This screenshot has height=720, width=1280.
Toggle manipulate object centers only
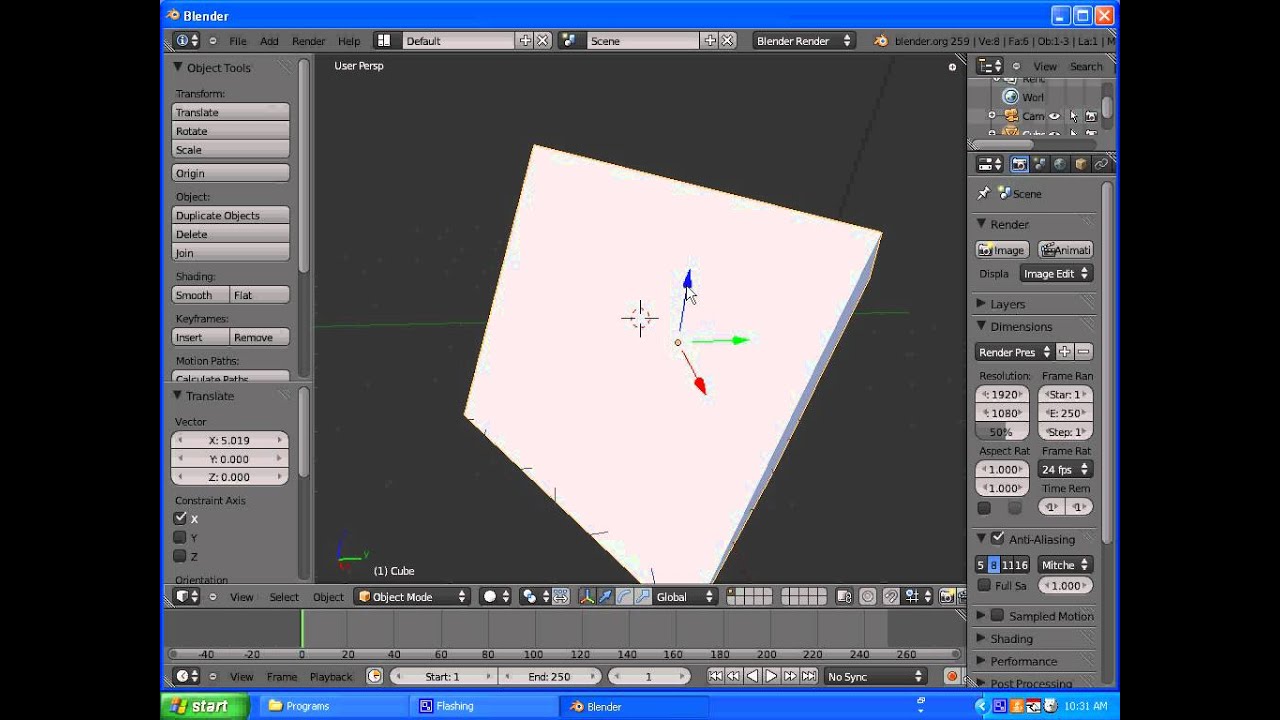click(x=561, y=596)
